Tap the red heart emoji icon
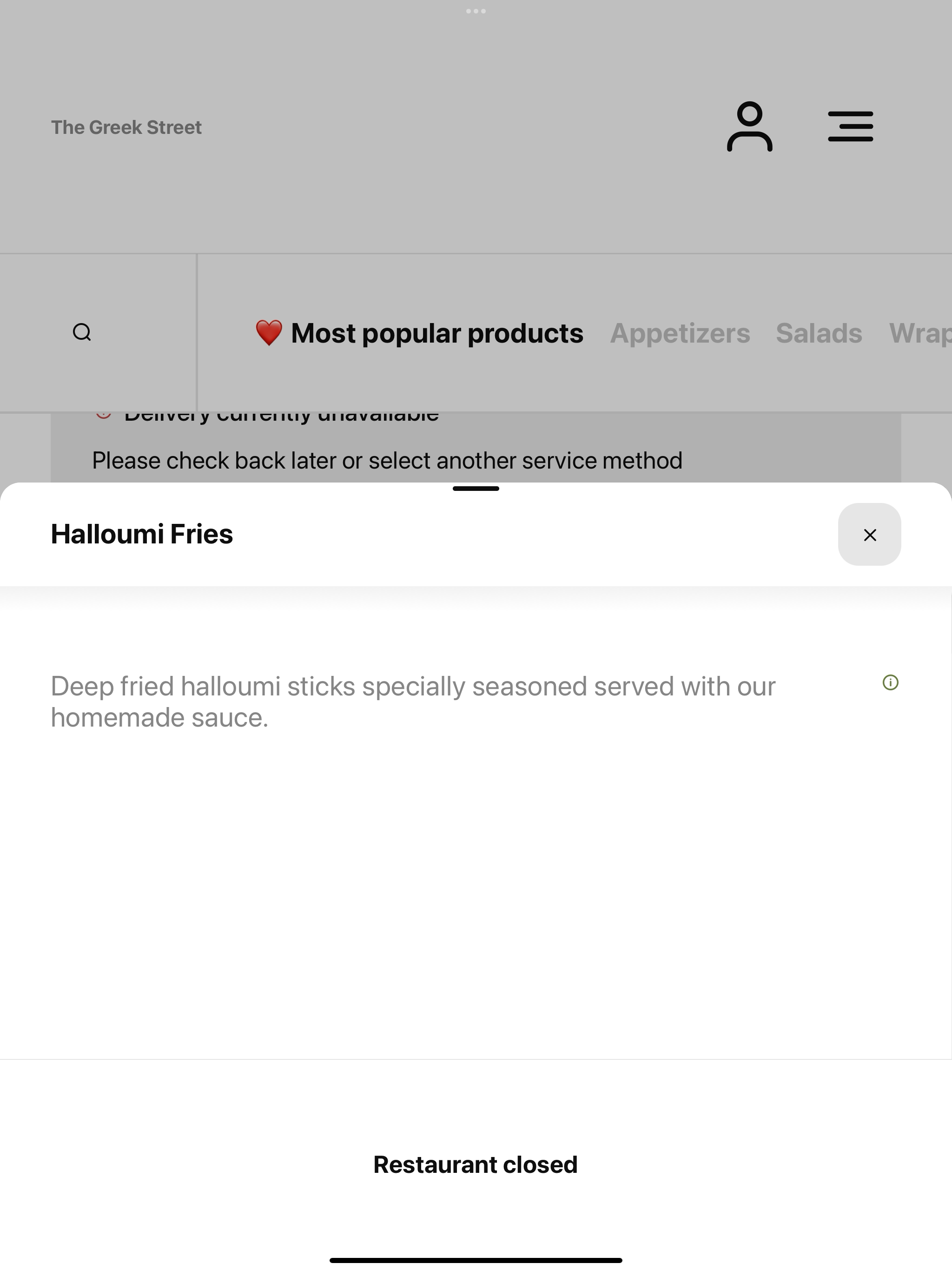 coord(269,333)
